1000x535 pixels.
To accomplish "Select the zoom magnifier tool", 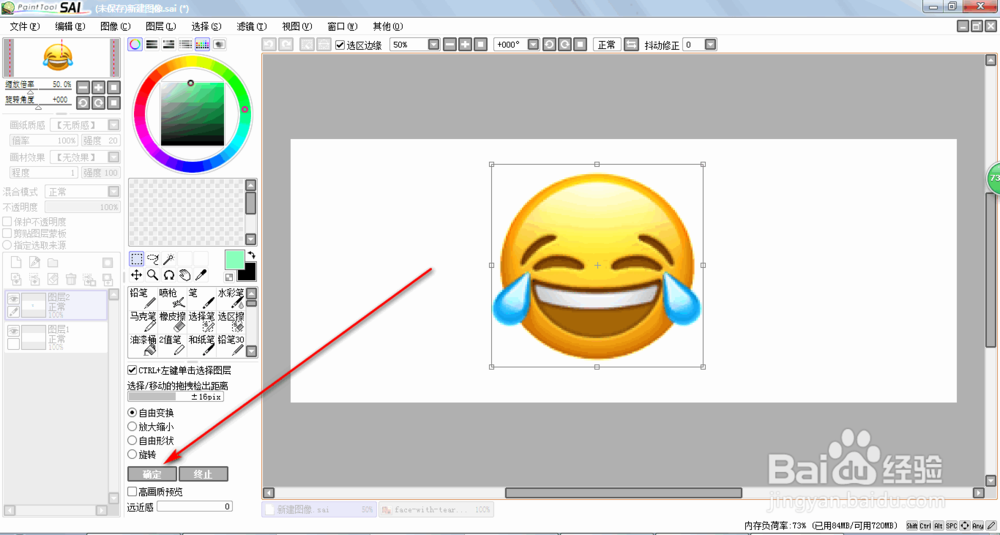I will click(x=152, y=275).
